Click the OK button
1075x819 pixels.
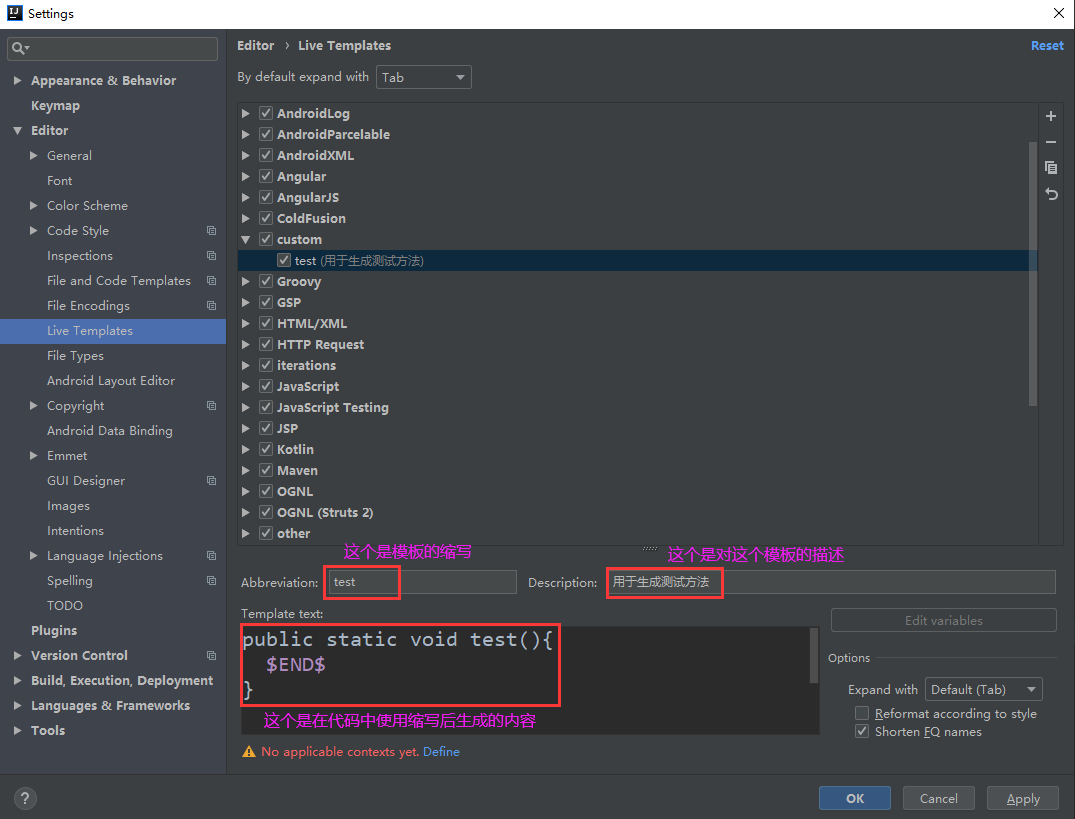coord(855,798)
